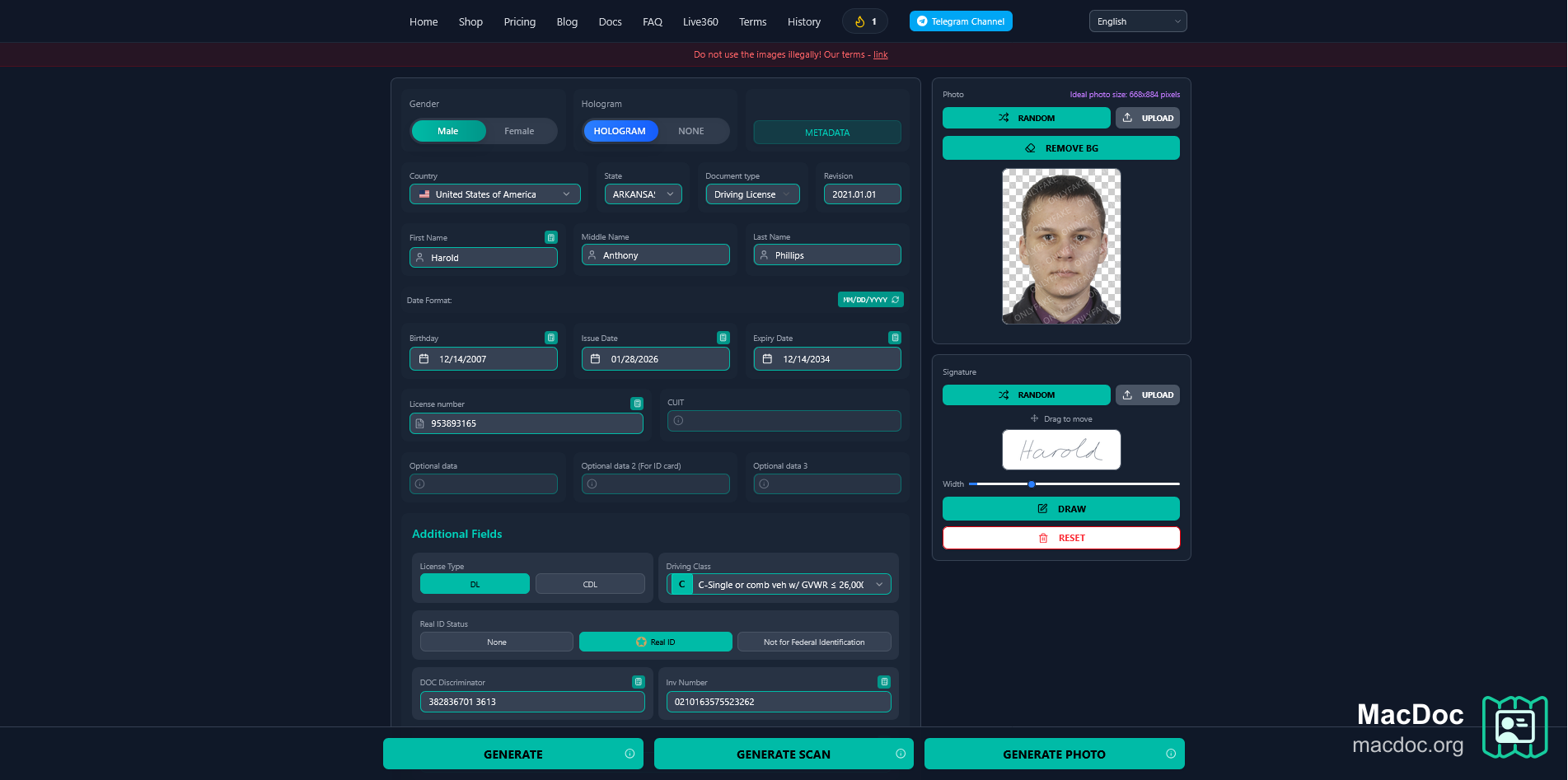Click the random icon beside DOC Discriminator

(x=639, y=682)
